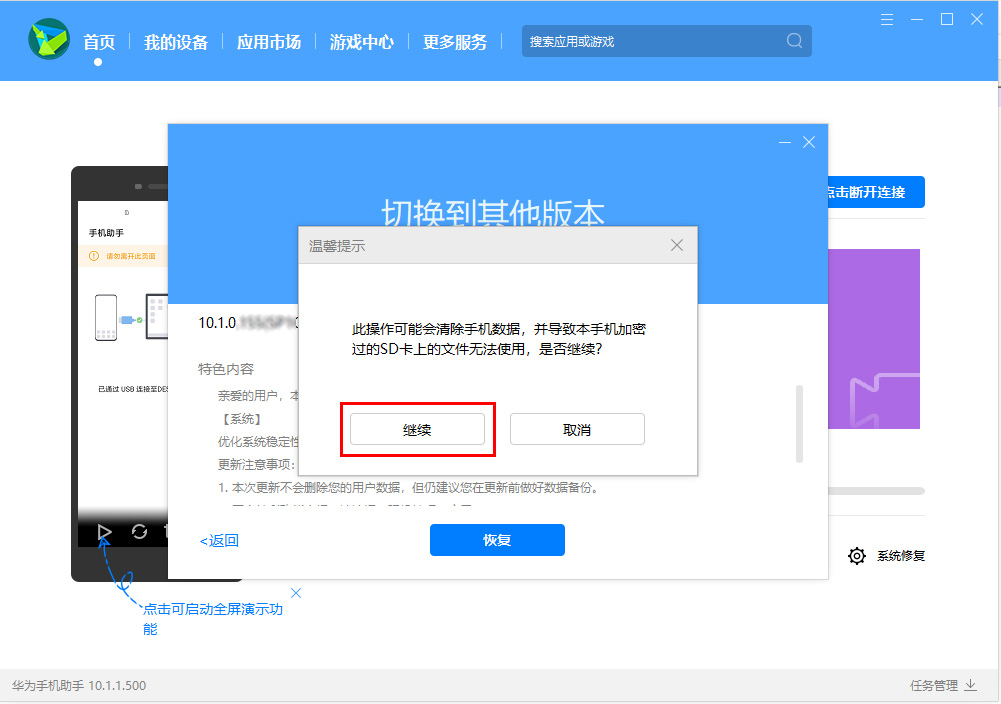Open the hamburger menu at top right
This screenshot has height=704, width=1001.
tap(886, 18)
